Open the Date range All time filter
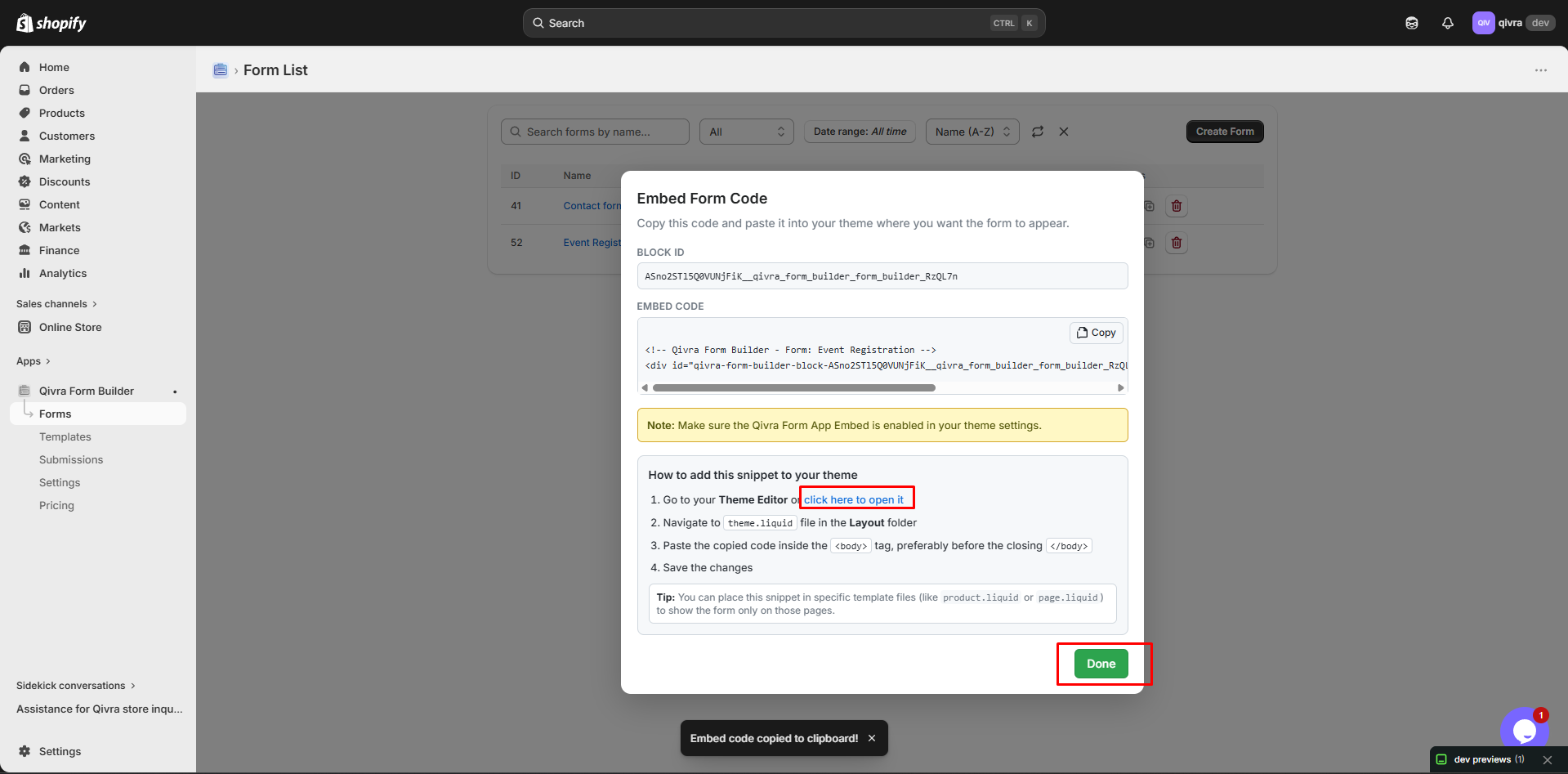 click(x=860, y=132)
